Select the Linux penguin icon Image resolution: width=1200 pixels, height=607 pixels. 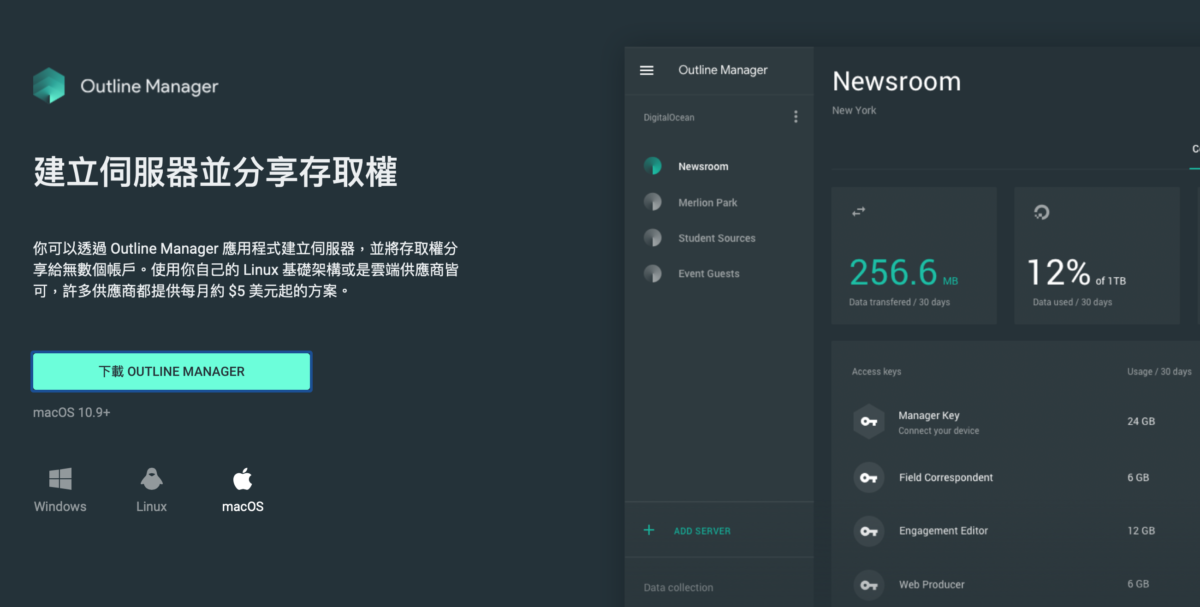pyautogui.click(x=151, y=478)
